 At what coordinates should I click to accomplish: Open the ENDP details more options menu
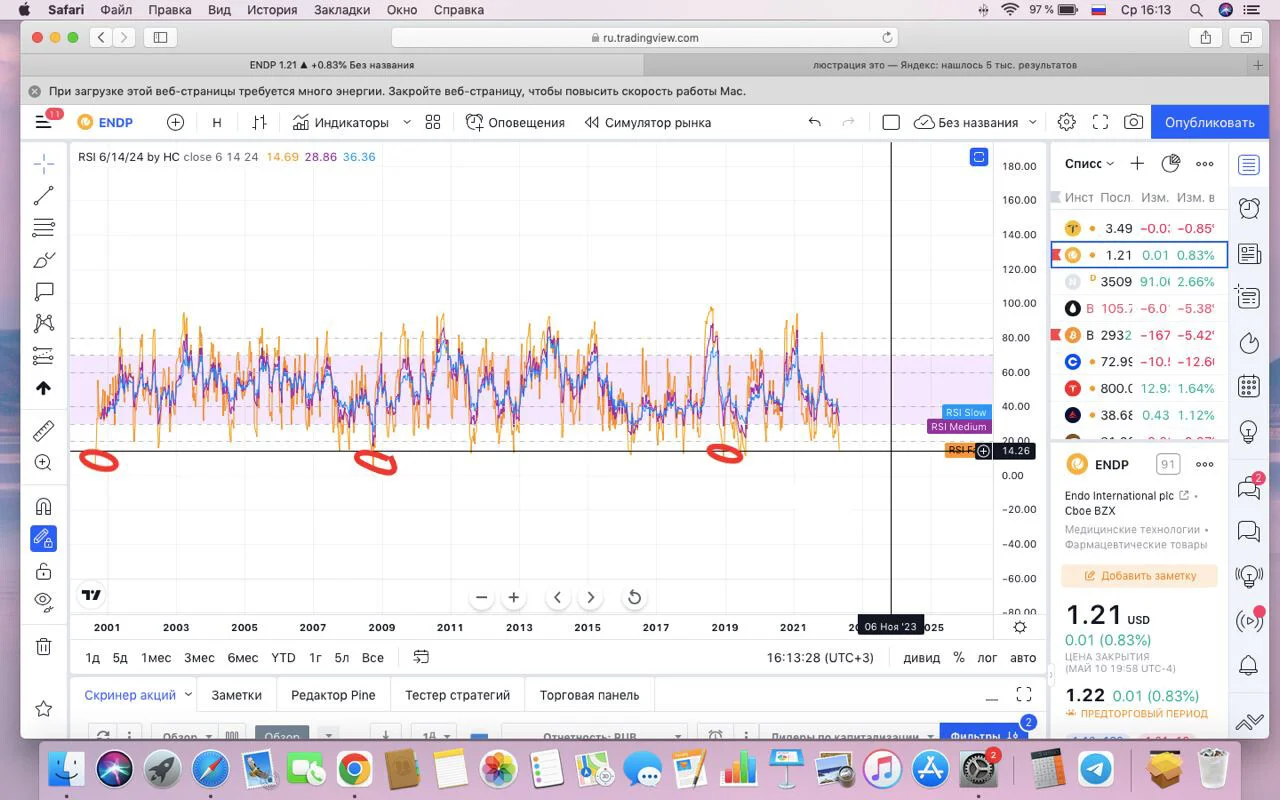[1204, 464]
